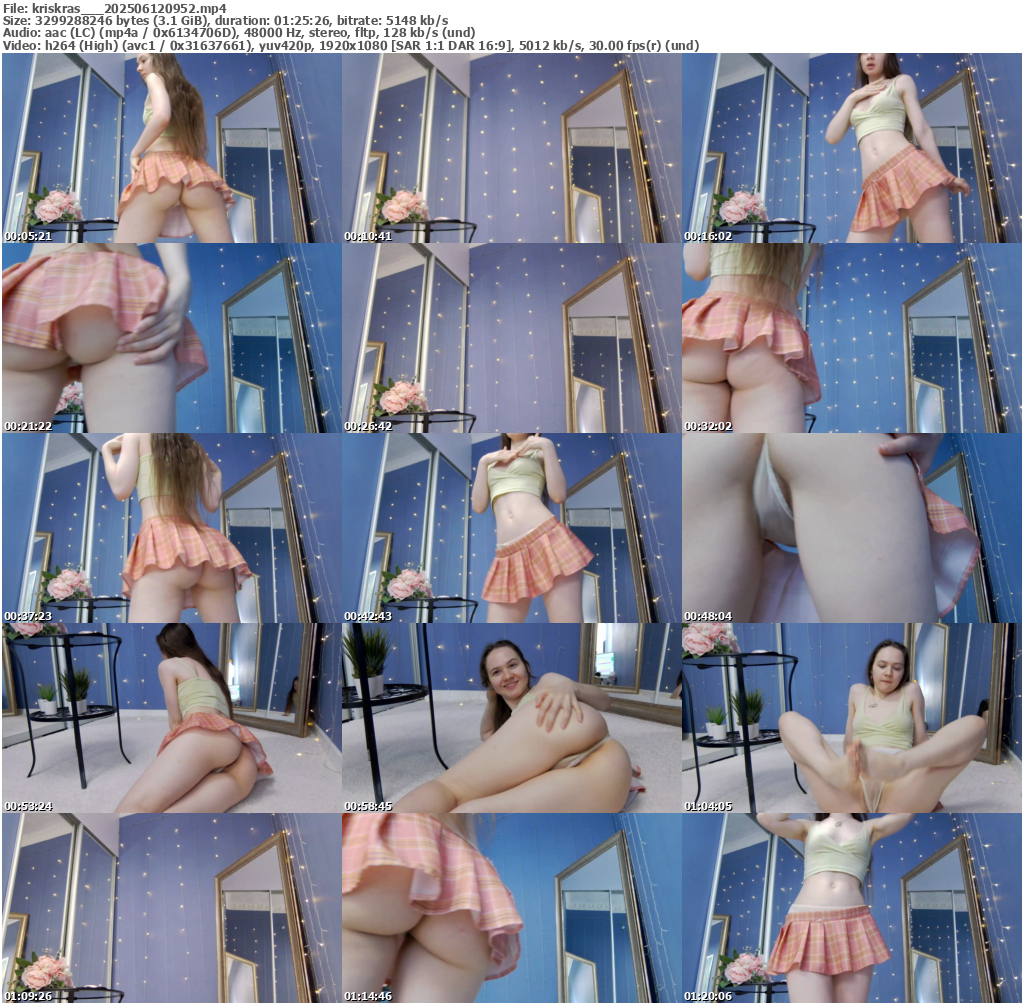
Task: Select the frame at 01:14:46
Action: (511, 907)
